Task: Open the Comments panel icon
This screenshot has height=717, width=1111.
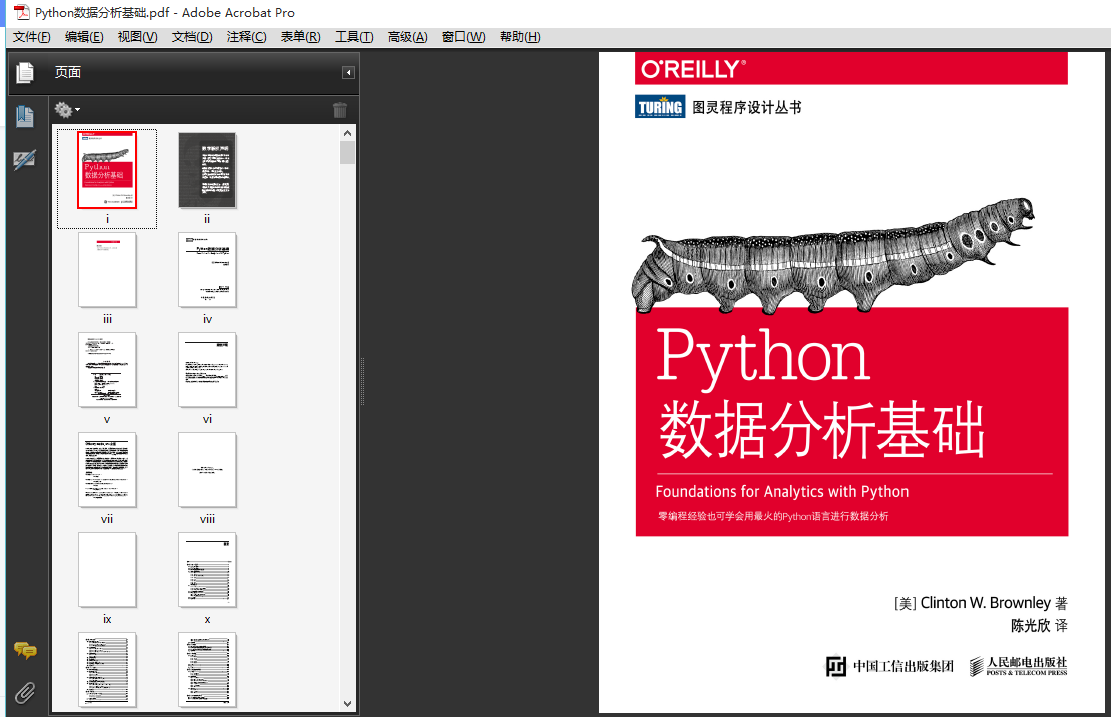Action: click(25, 650)
